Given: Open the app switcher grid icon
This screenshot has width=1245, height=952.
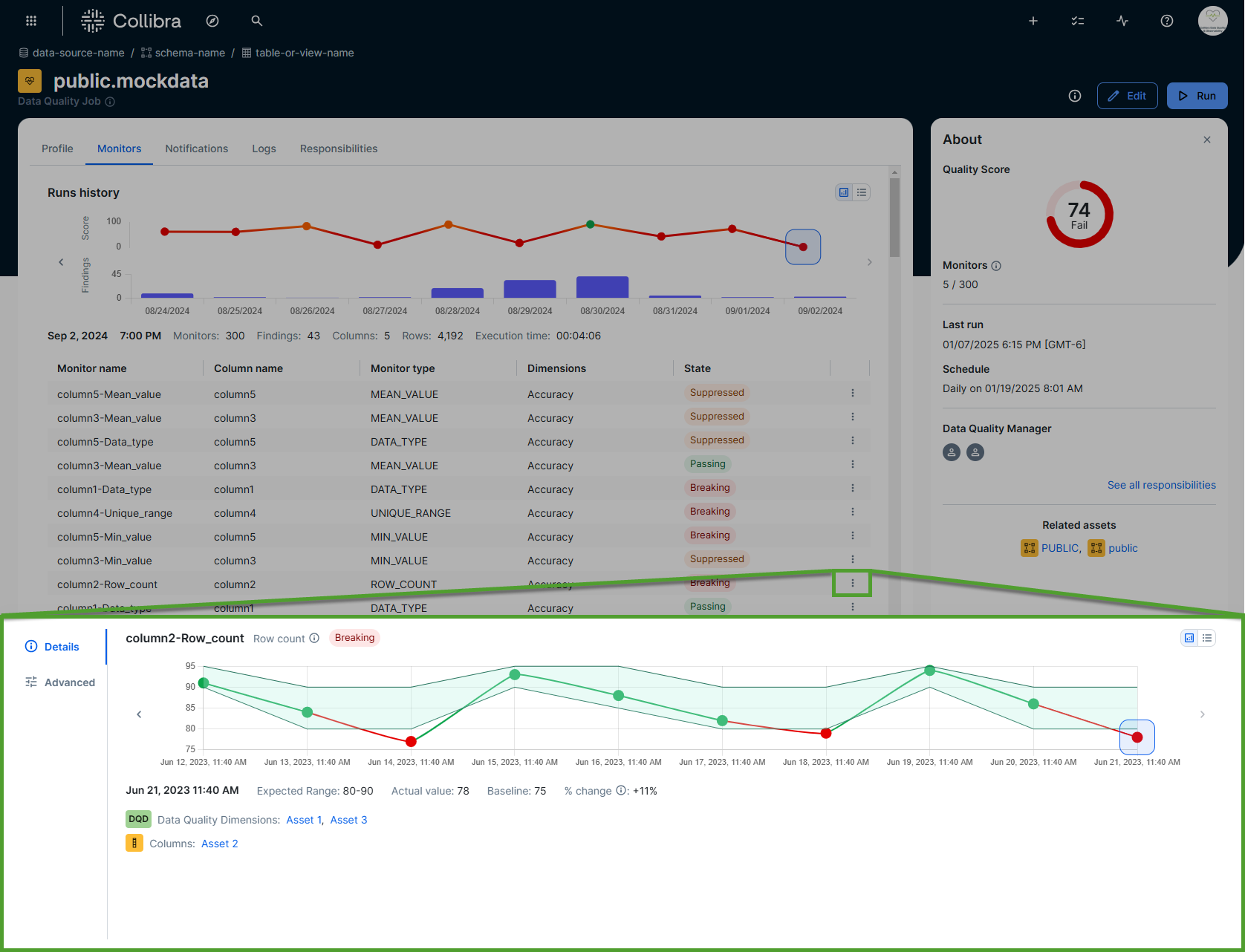Looking at the screenshot, I should click(x=31, y=21).
